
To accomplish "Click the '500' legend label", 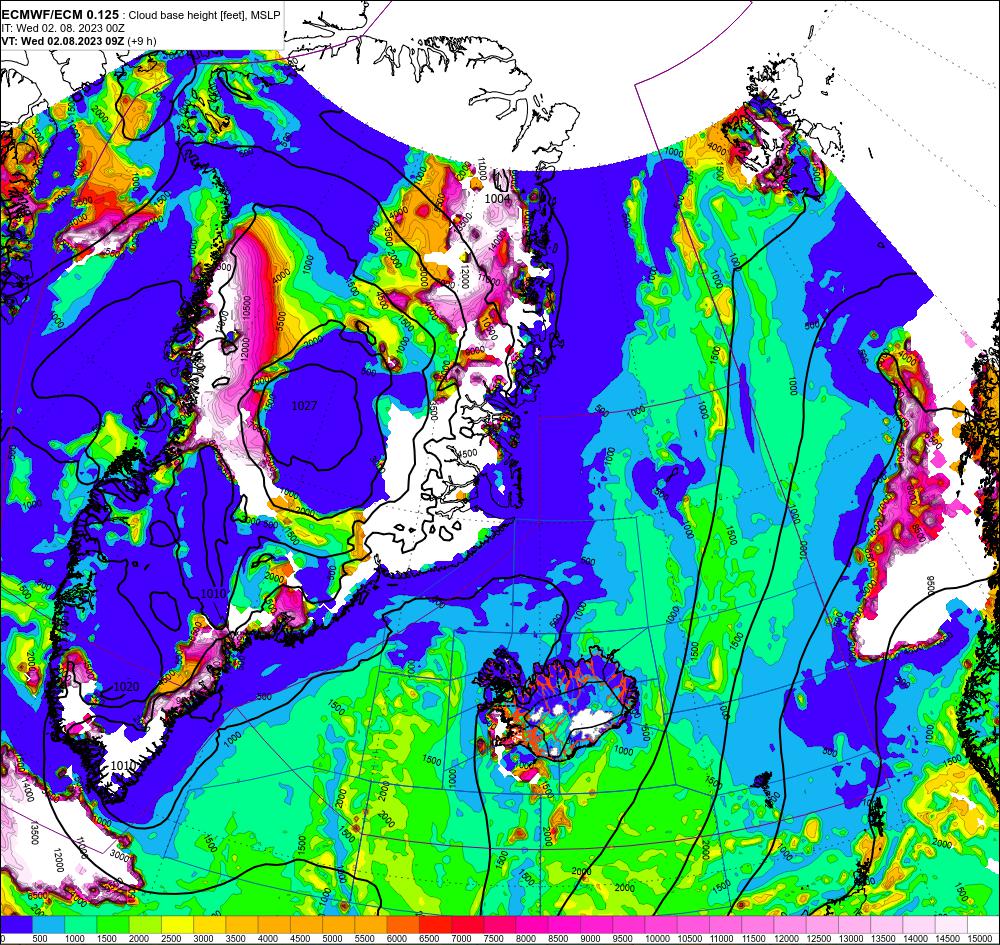I will [x=40, y=938].
